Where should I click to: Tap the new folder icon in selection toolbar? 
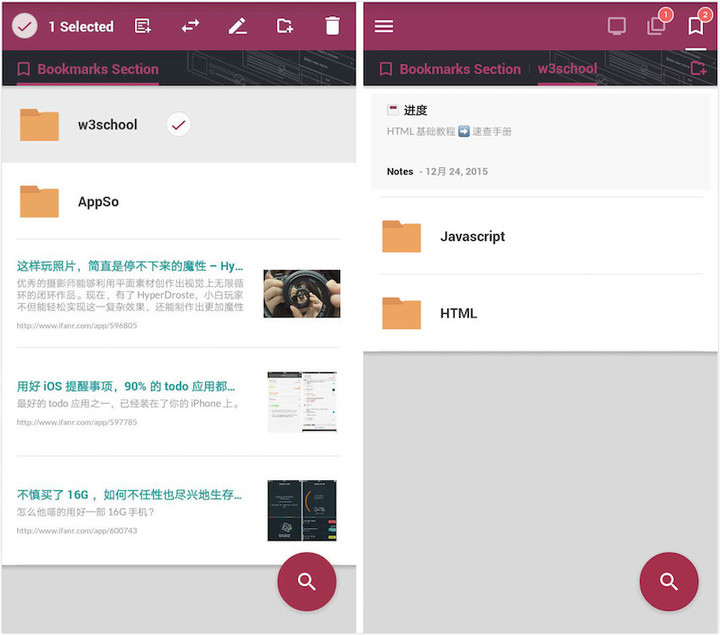click(x=285, y=26)
